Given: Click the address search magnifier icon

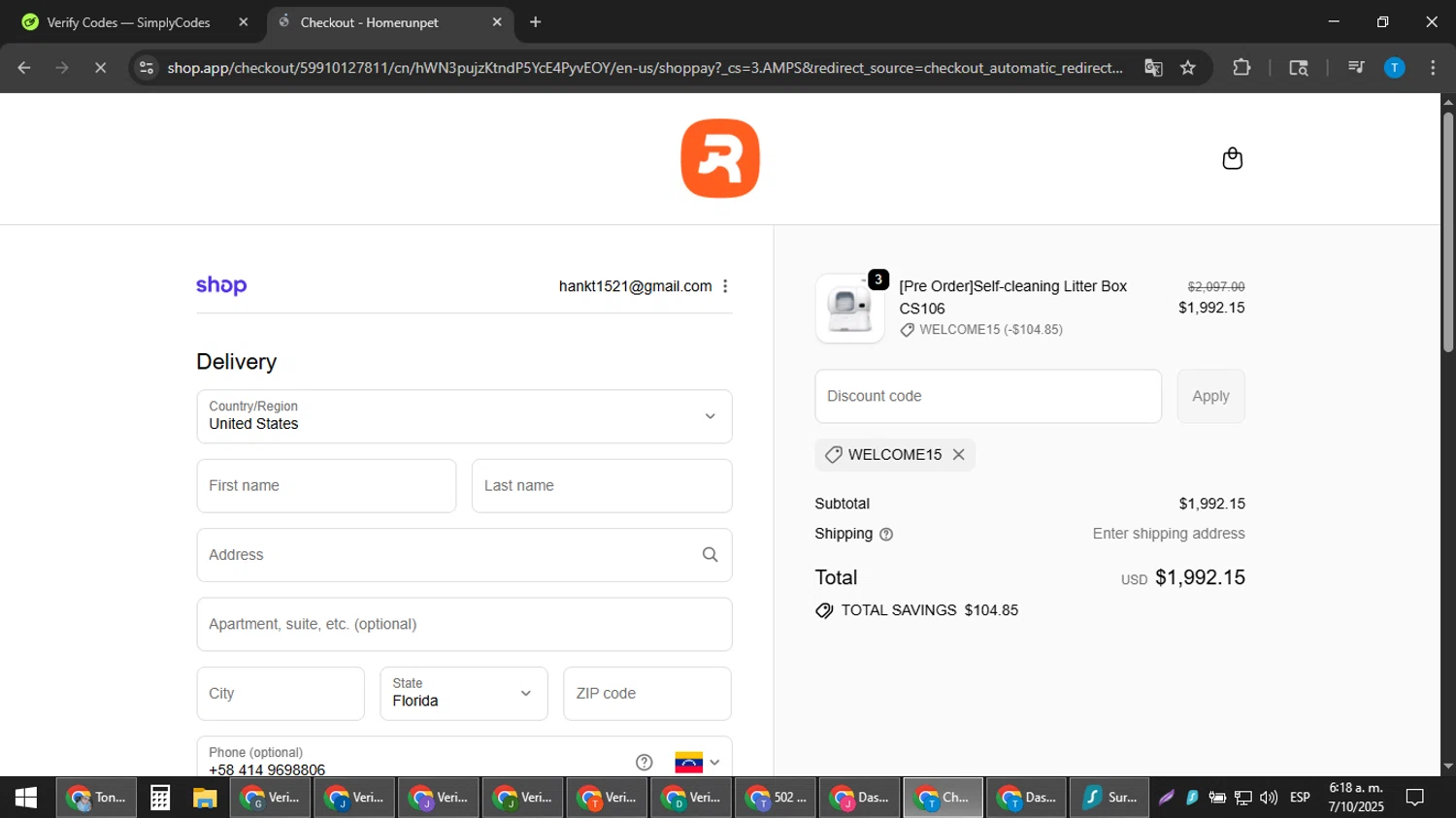Looking at the screenshot, I should [710, 555].
